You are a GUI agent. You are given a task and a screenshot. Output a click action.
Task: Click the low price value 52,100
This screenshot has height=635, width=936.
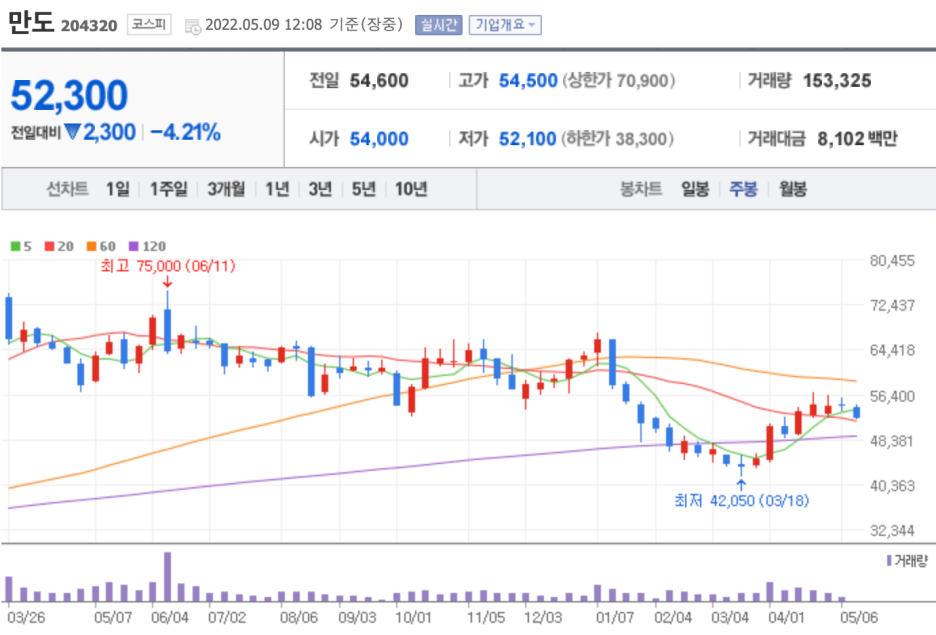click(528, 139)
